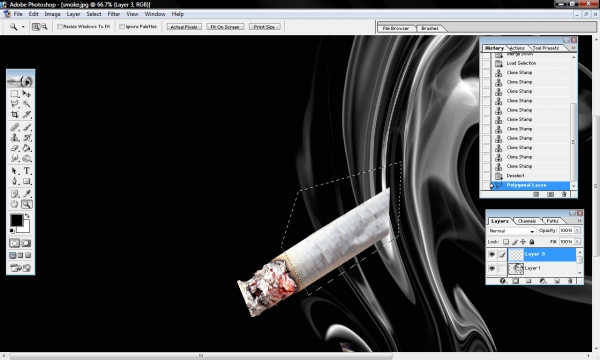This screenshot has height=360, width=600.
Task: Toggle lock transparent pixels in Layers panel
Action: (505, 242)
